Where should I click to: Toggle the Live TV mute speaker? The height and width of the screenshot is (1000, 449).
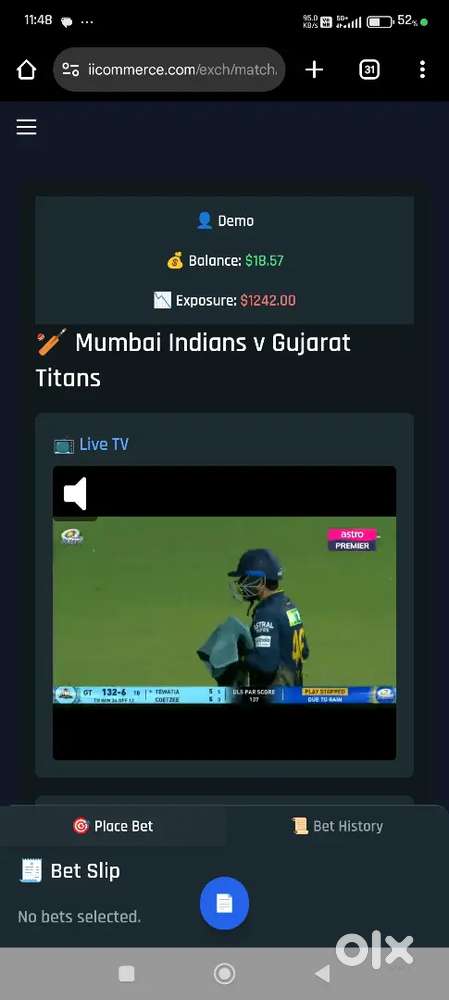(75, 494)
